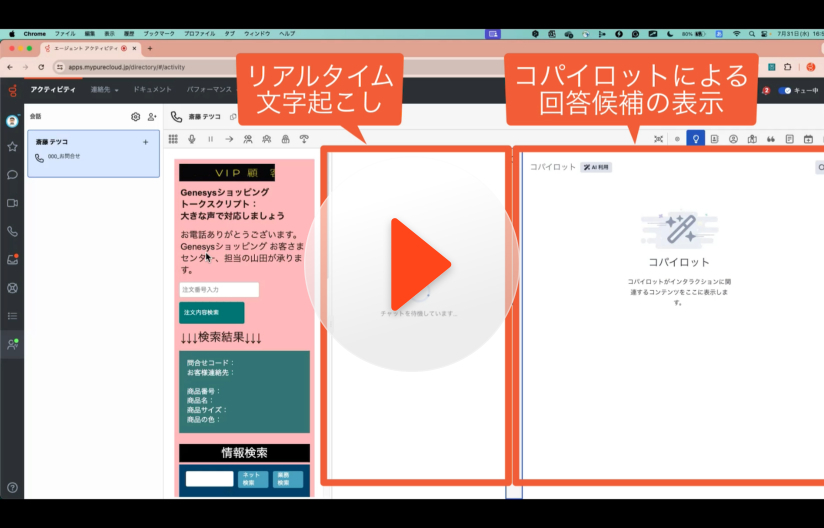Screen dimensions: 824x528
Task: Click the AI 利用 badge next to Copilot
Action: [x=596, y=167]
